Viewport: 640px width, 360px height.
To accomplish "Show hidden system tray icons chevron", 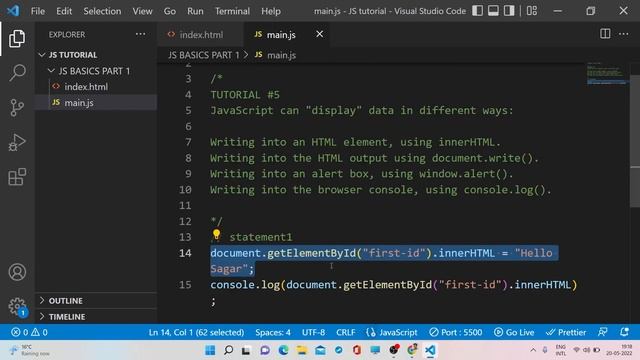I will pyautogui.click(x=533, y=350).
